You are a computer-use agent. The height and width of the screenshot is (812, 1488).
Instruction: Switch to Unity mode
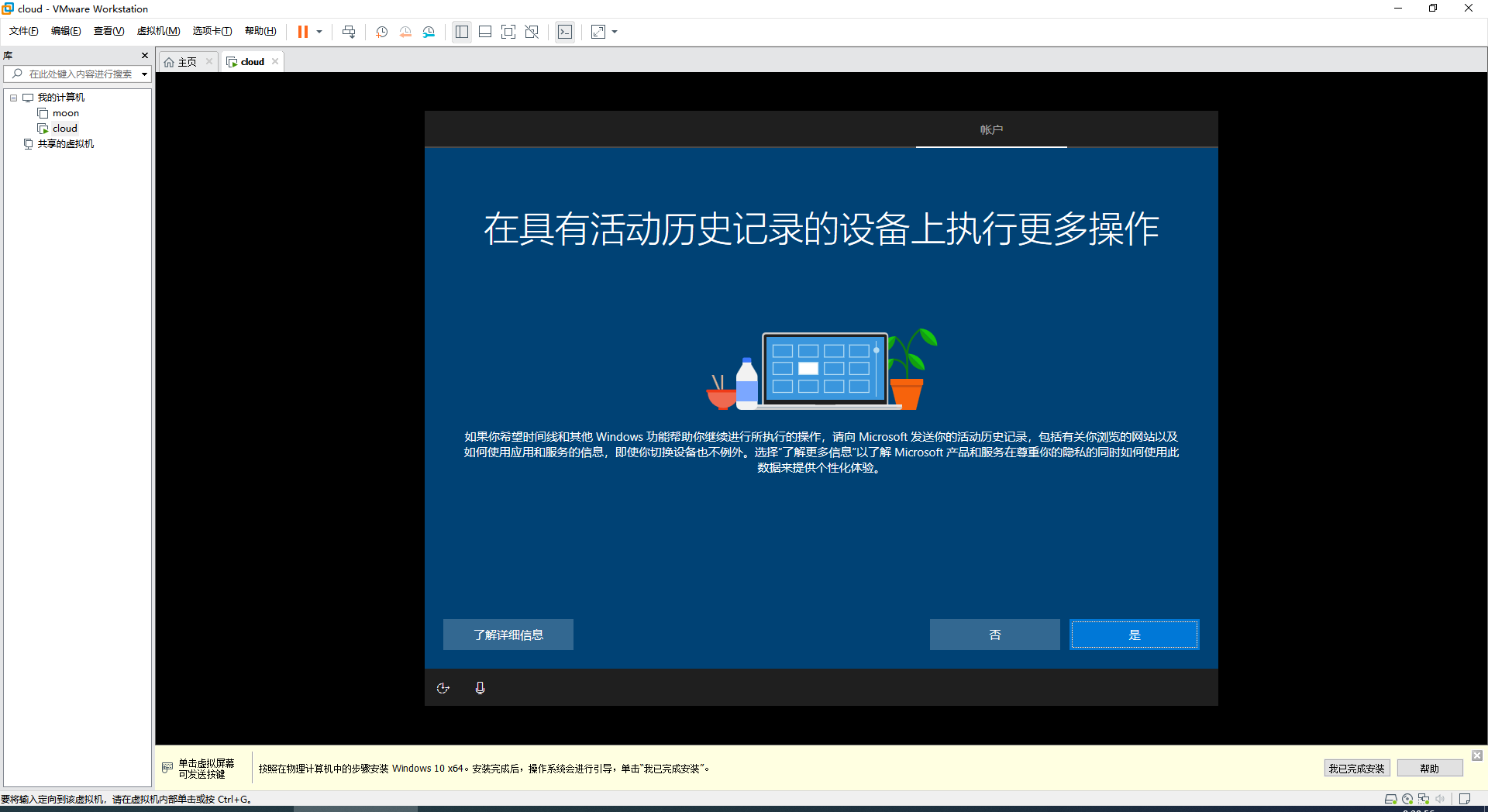532,32
